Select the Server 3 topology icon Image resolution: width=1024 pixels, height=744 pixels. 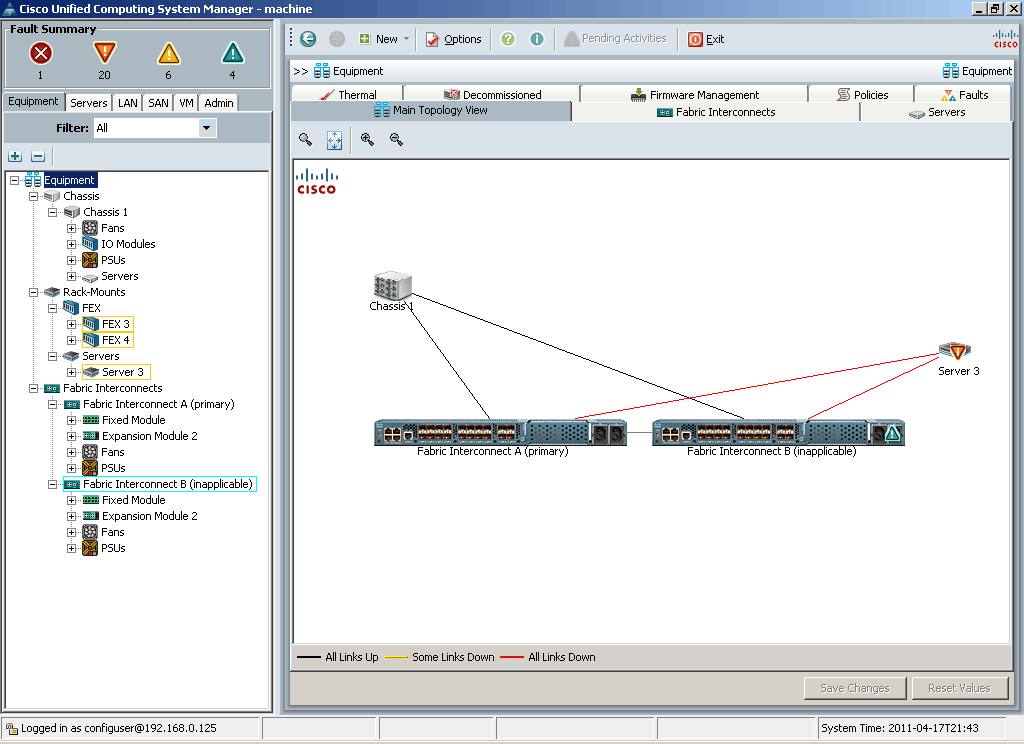pyautogui.click(x=954, y=351)
